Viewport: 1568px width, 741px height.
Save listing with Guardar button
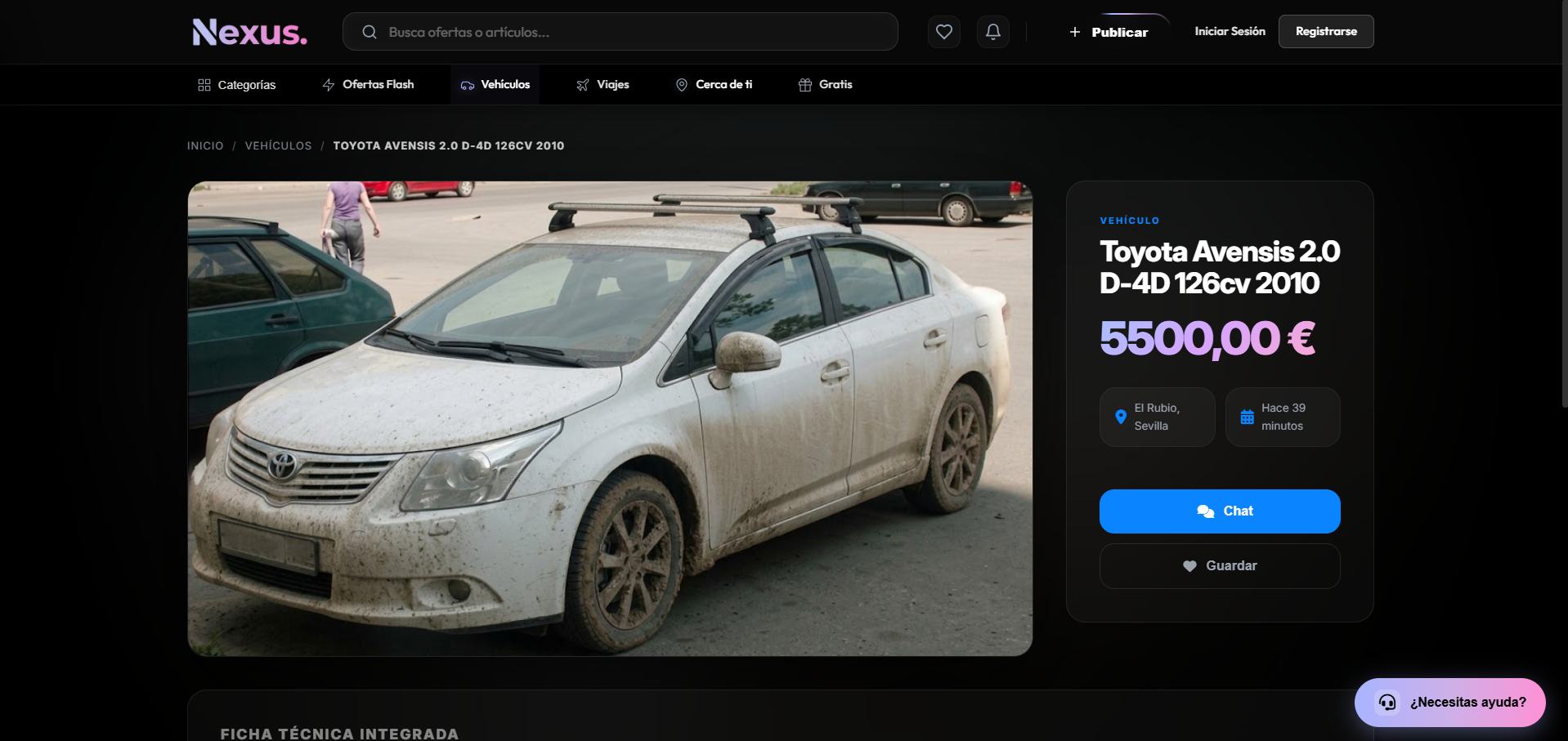(1220, 566)
